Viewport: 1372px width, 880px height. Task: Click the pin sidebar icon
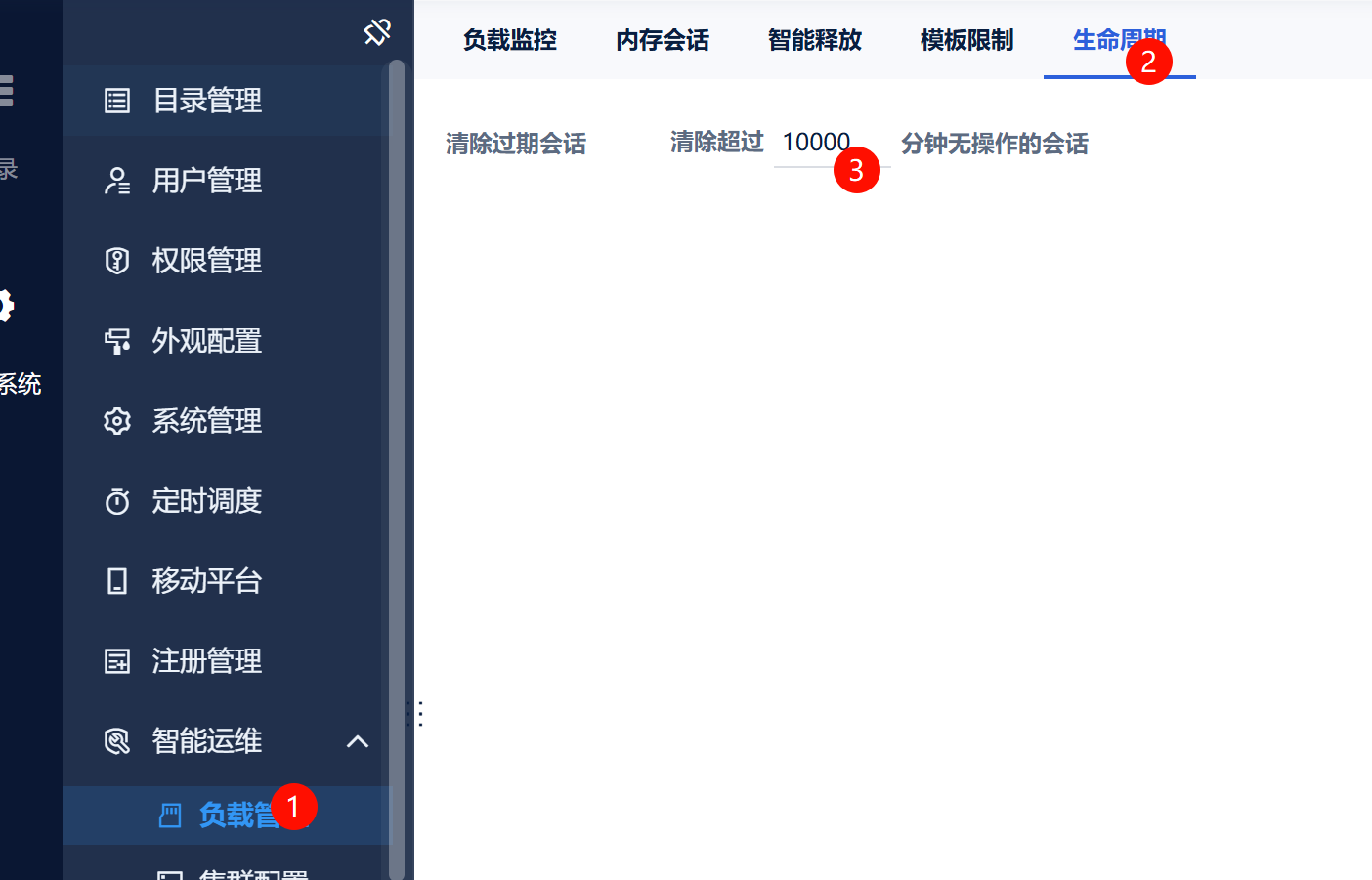point(377,32)
